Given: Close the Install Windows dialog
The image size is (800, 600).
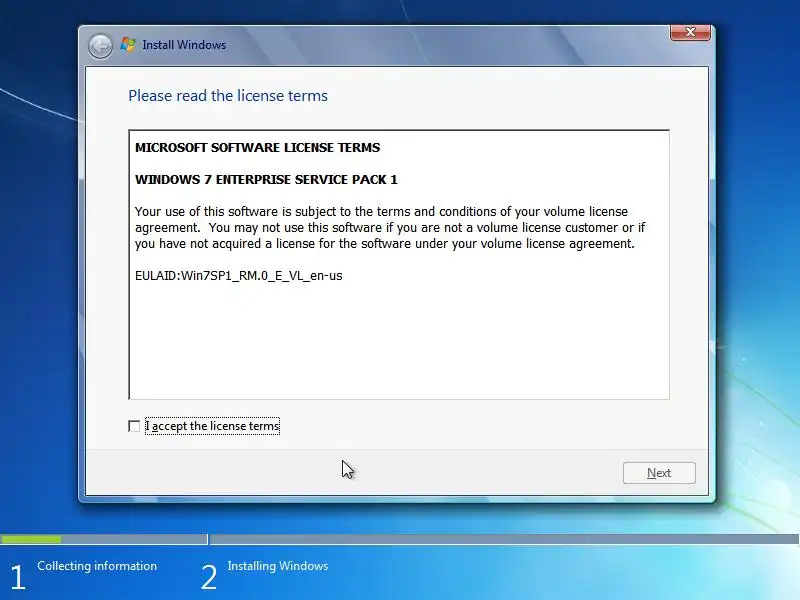Looking at the screenshot, I should point(690,32).
